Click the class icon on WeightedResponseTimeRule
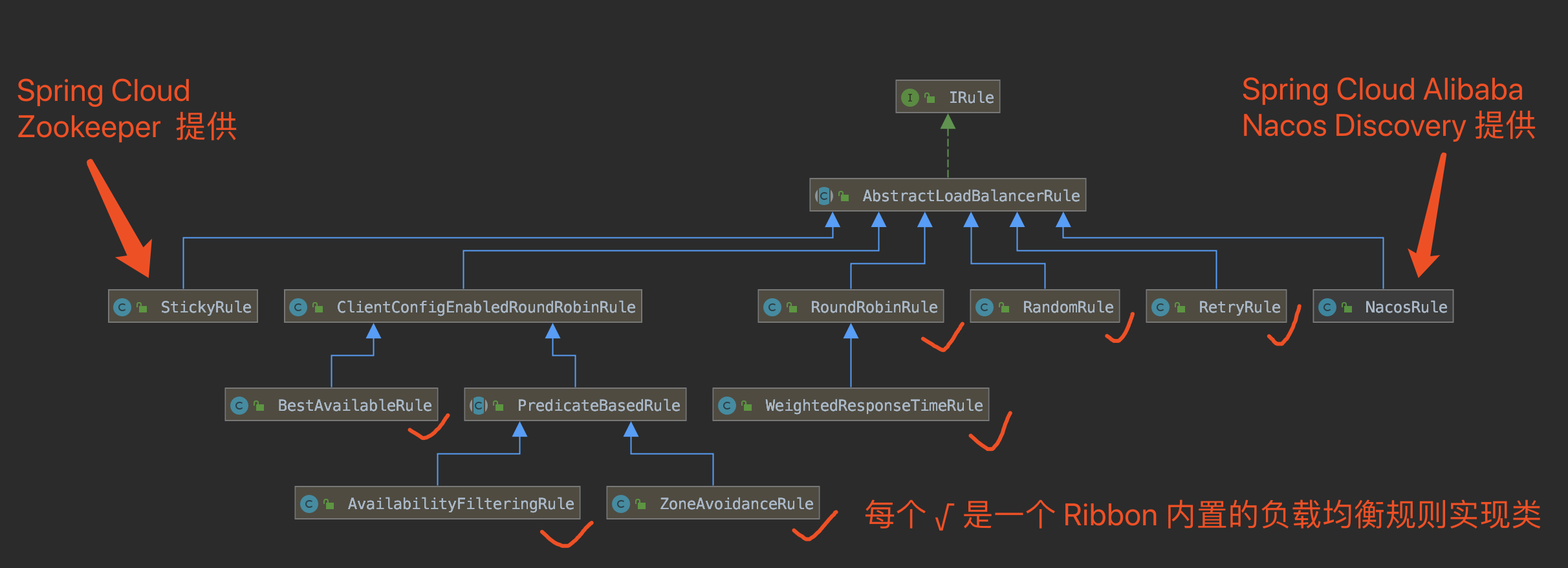The height and width of the screenshot is (568, 1568). click(727, 406)
